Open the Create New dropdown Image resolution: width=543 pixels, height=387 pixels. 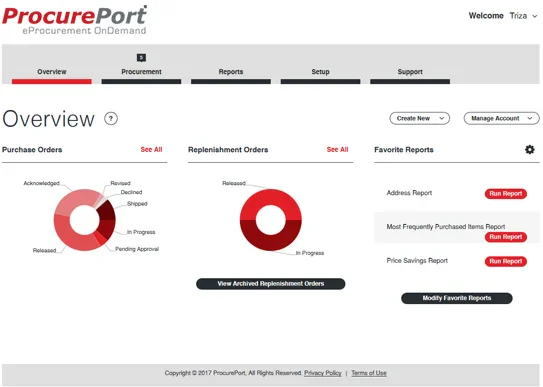[420, 118]
